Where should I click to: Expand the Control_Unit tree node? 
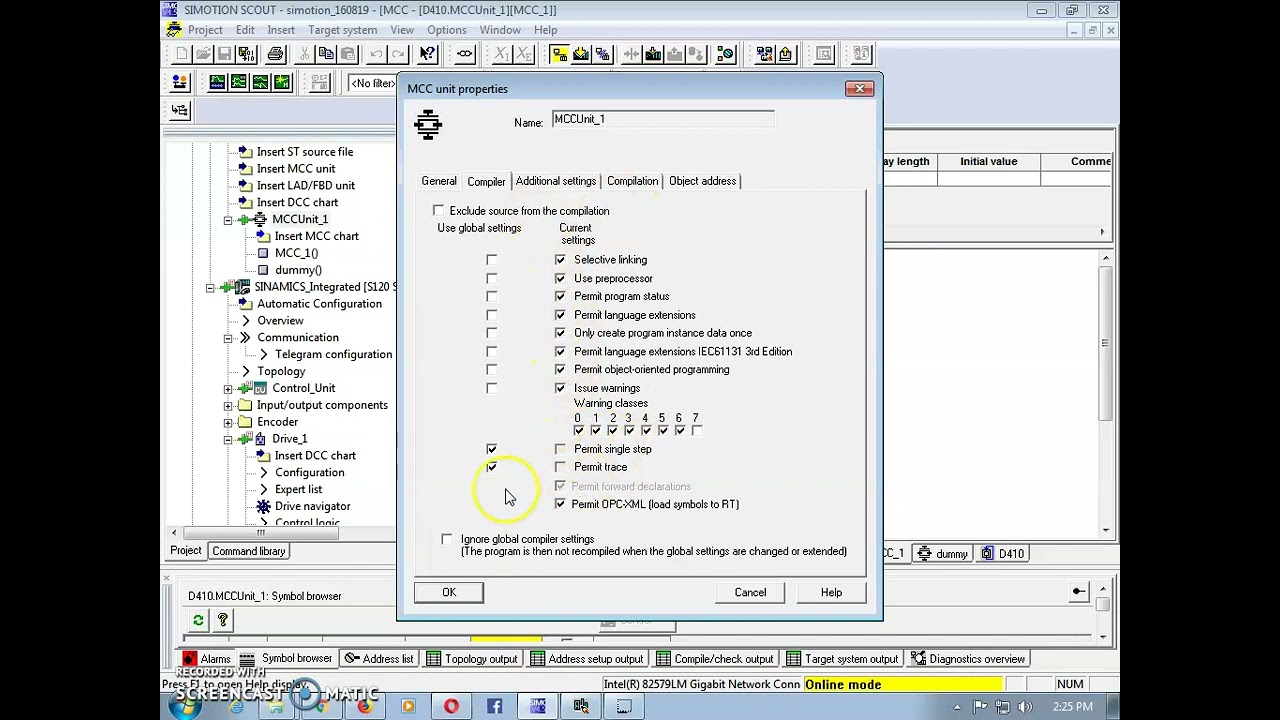point(228,388)
